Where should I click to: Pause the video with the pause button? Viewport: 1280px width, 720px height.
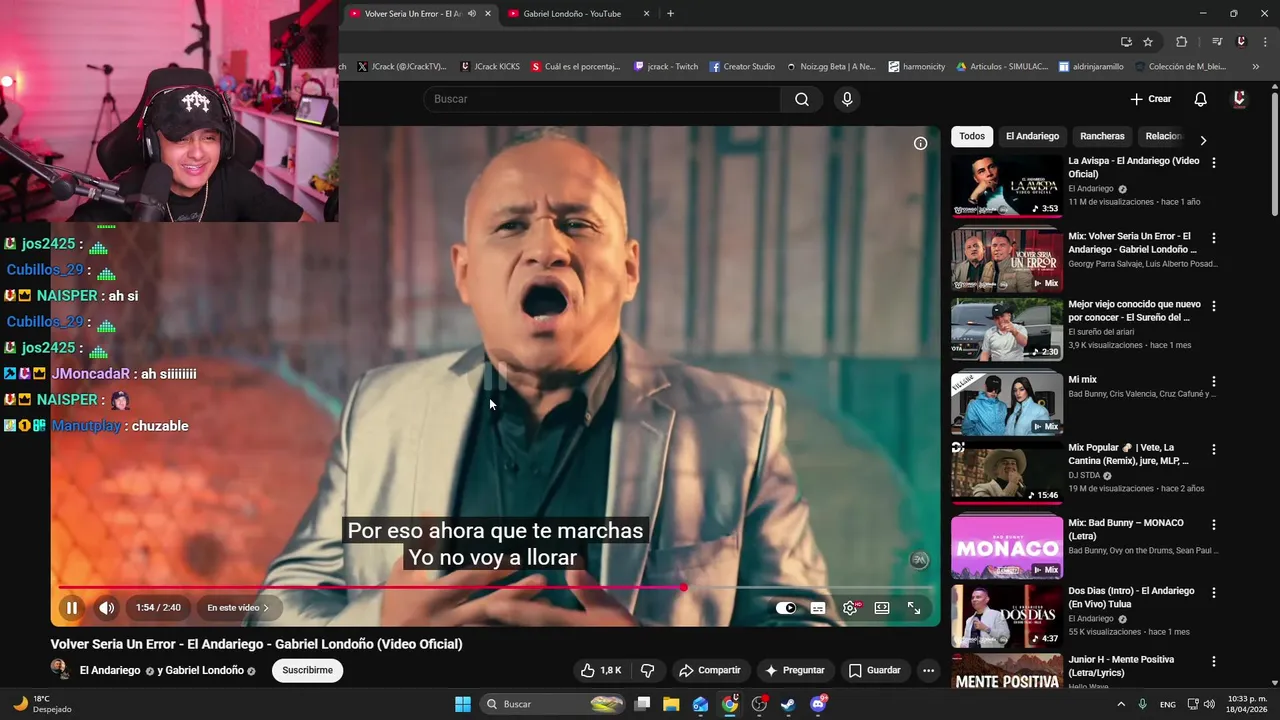click(x=72, y=608)
